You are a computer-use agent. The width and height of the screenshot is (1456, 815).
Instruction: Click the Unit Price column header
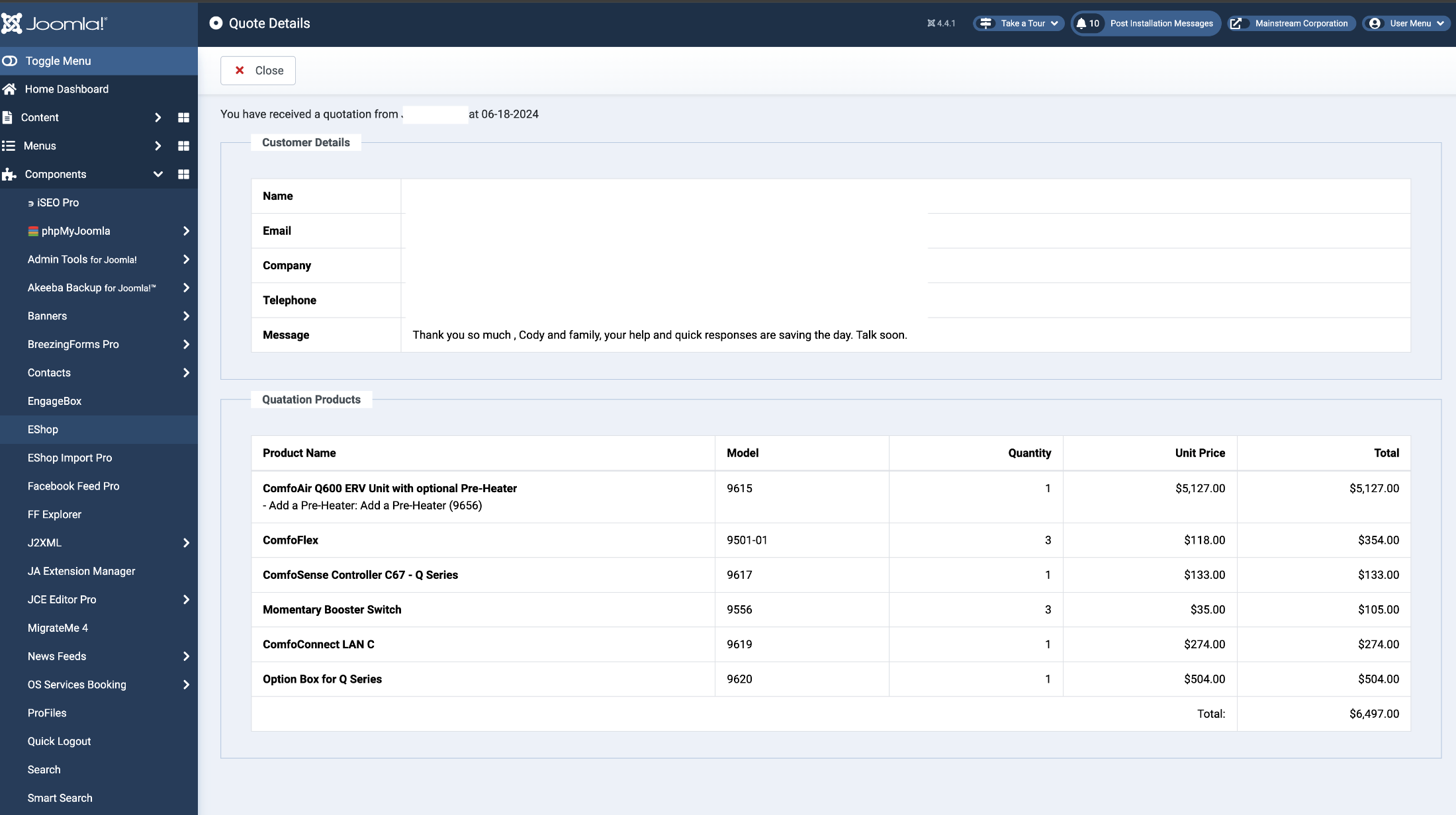coord(1200,453)
